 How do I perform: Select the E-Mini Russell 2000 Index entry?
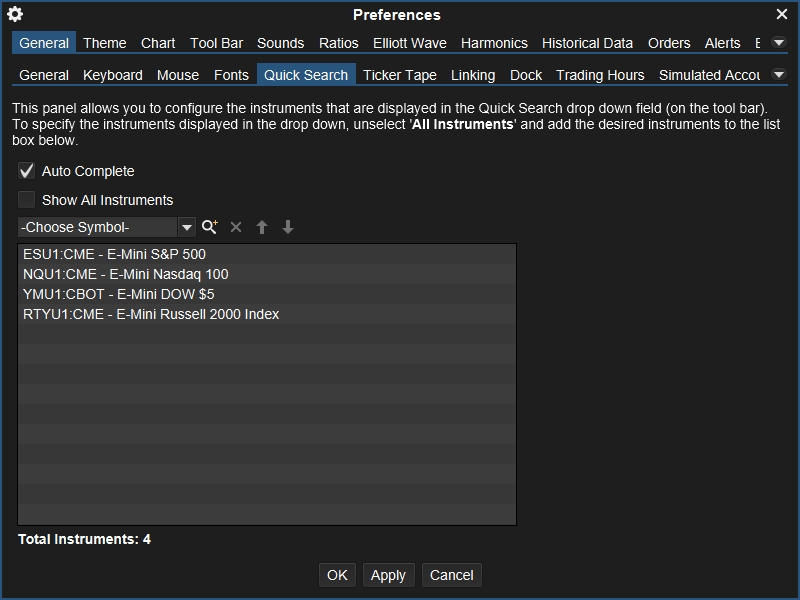151,314
